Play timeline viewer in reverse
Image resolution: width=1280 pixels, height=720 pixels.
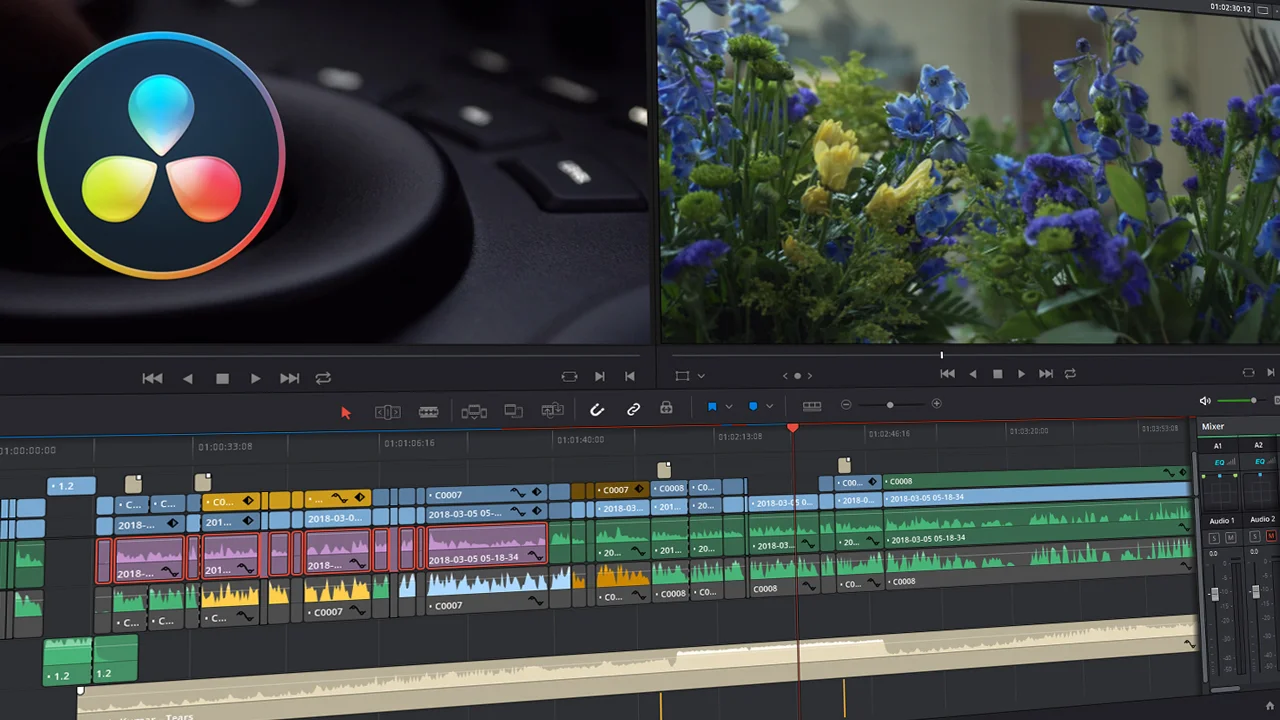click(973, 374)
